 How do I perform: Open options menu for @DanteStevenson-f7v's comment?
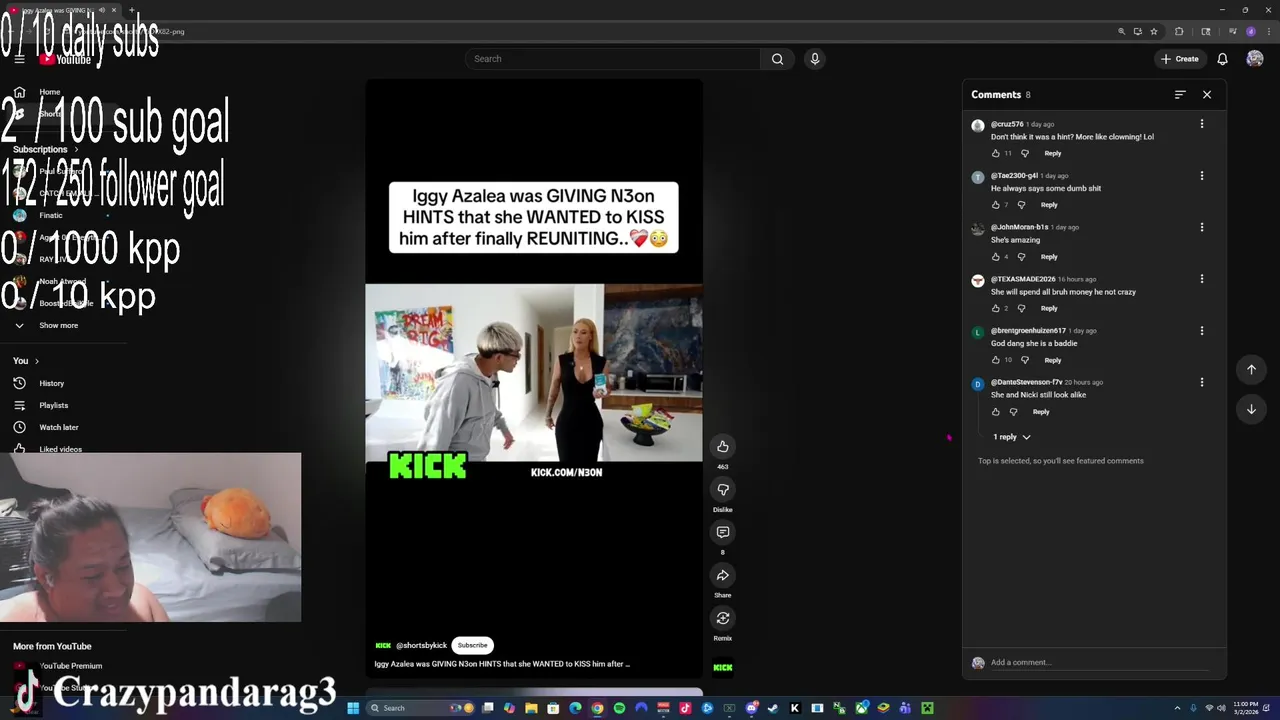(1202, 382)
